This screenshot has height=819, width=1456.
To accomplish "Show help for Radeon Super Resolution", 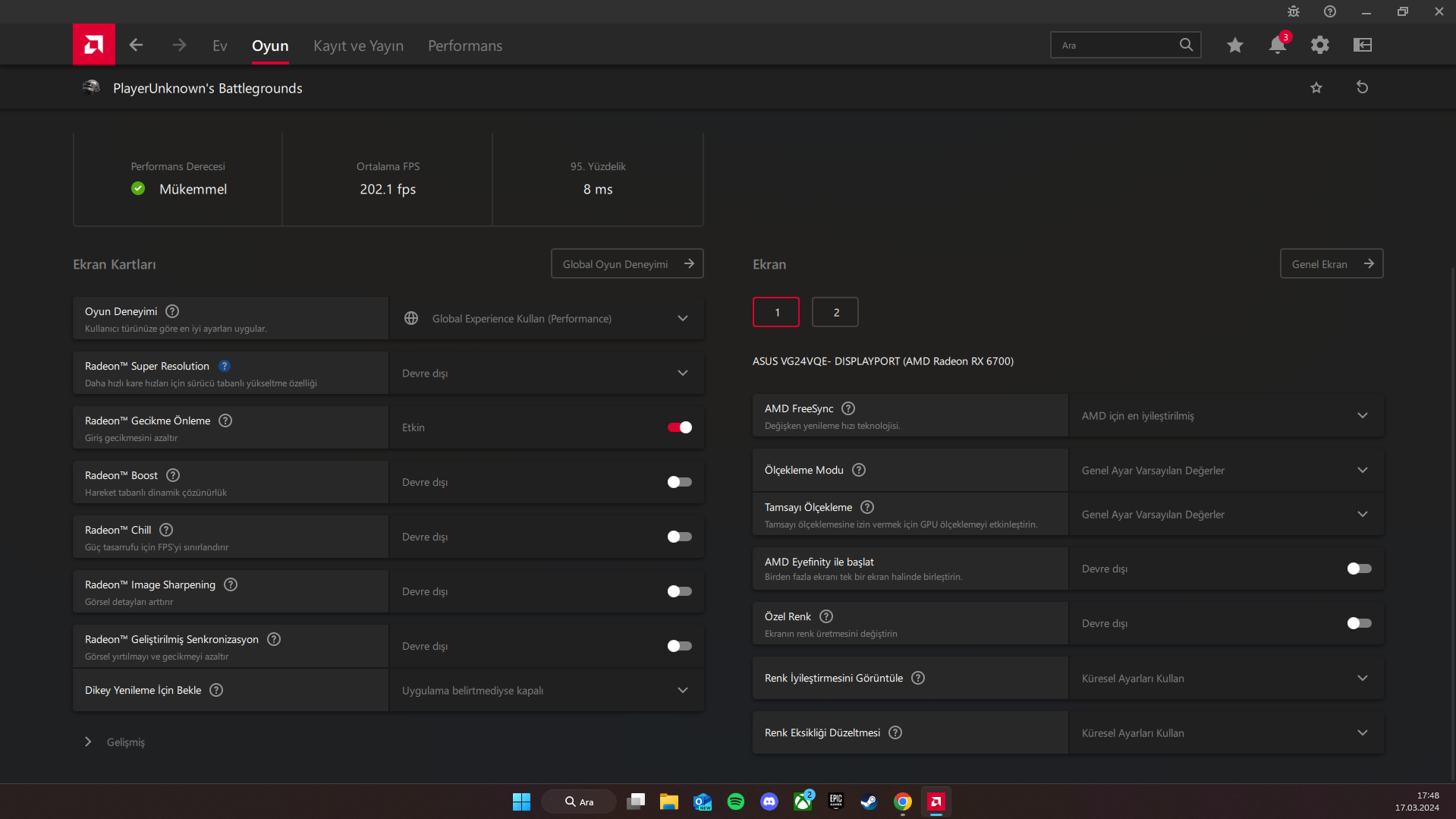I will [225, 366].
